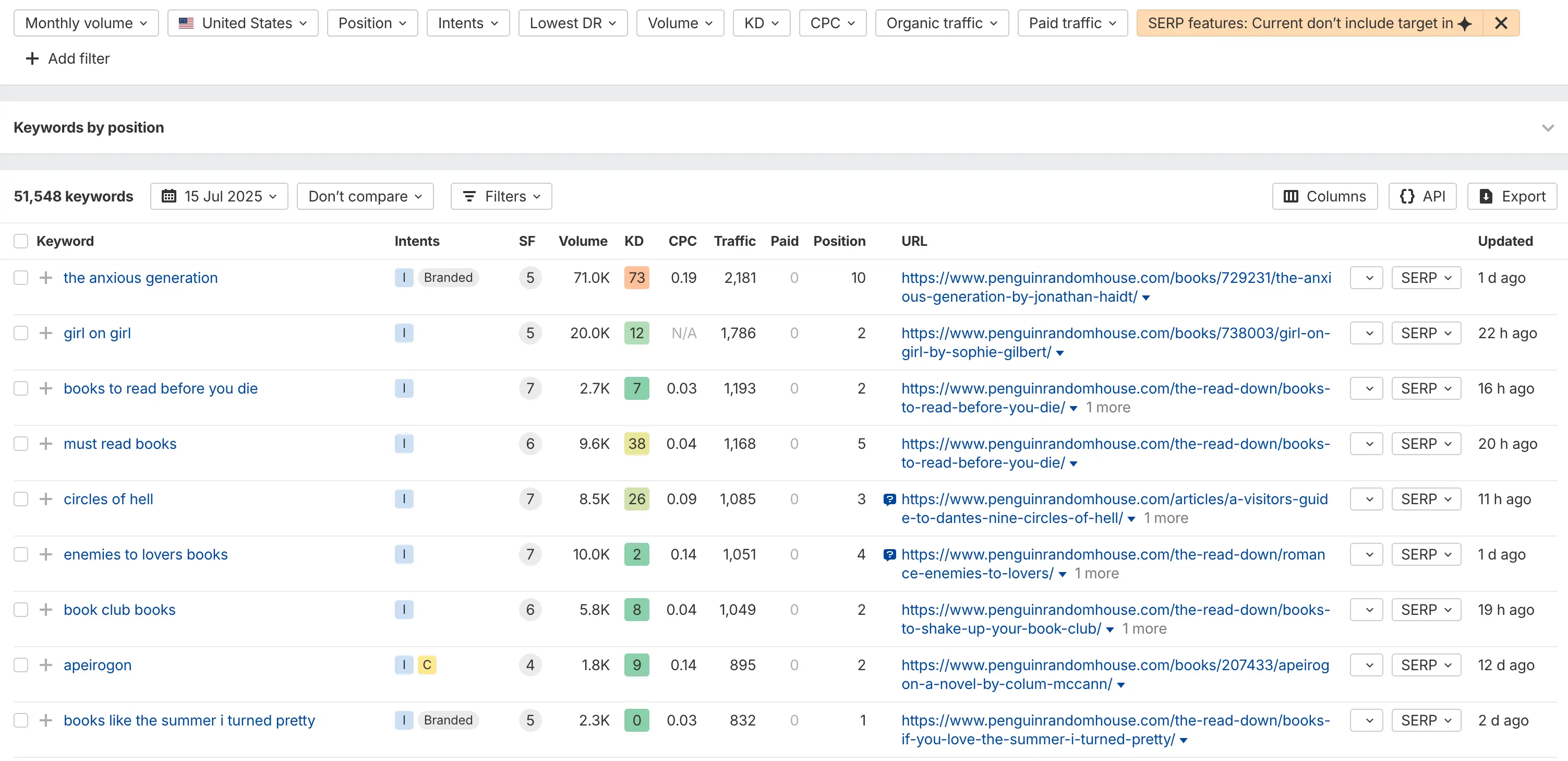This screenshot has width=1568, height=761.
Task: Click the SF badge 4 for 'apeirogon'
Action: click(x=530, y=665)
